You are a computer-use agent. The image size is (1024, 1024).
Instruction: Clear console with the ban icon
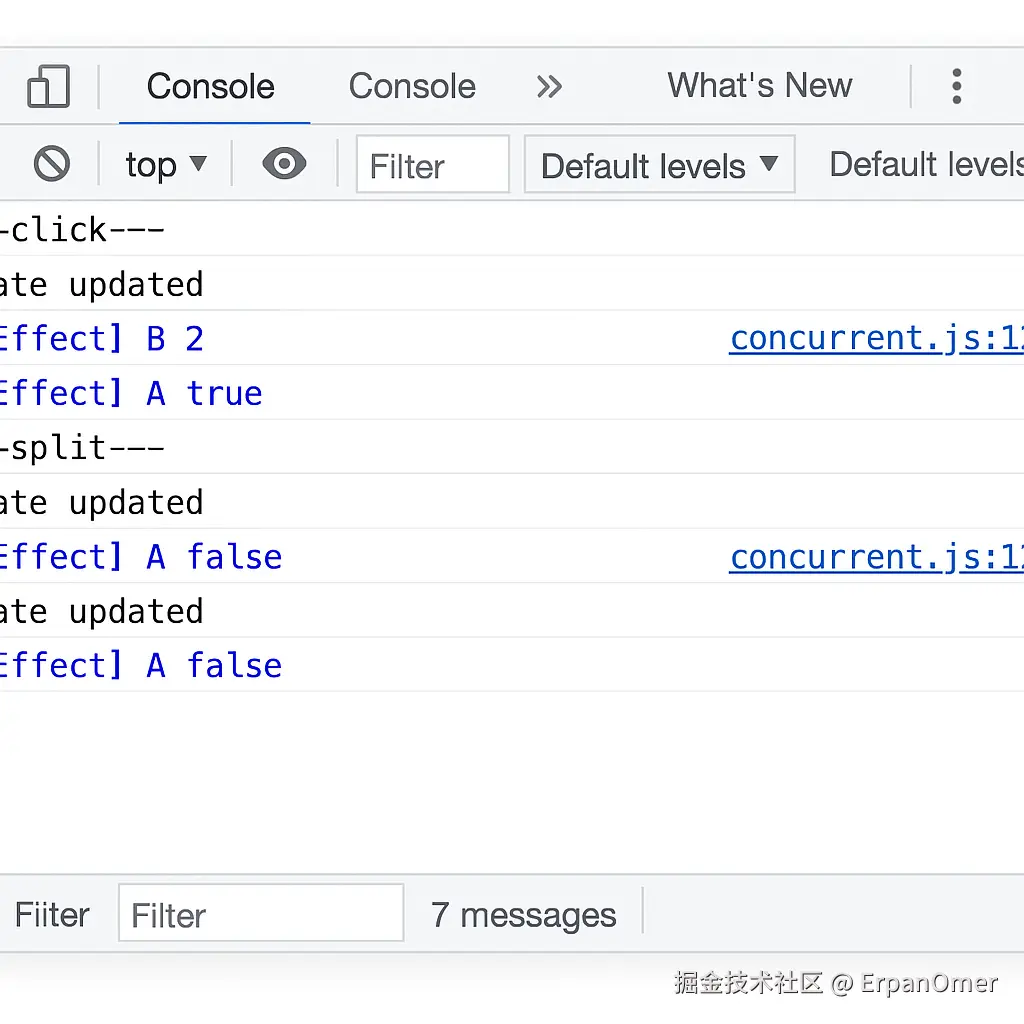[x=51, y=164]
